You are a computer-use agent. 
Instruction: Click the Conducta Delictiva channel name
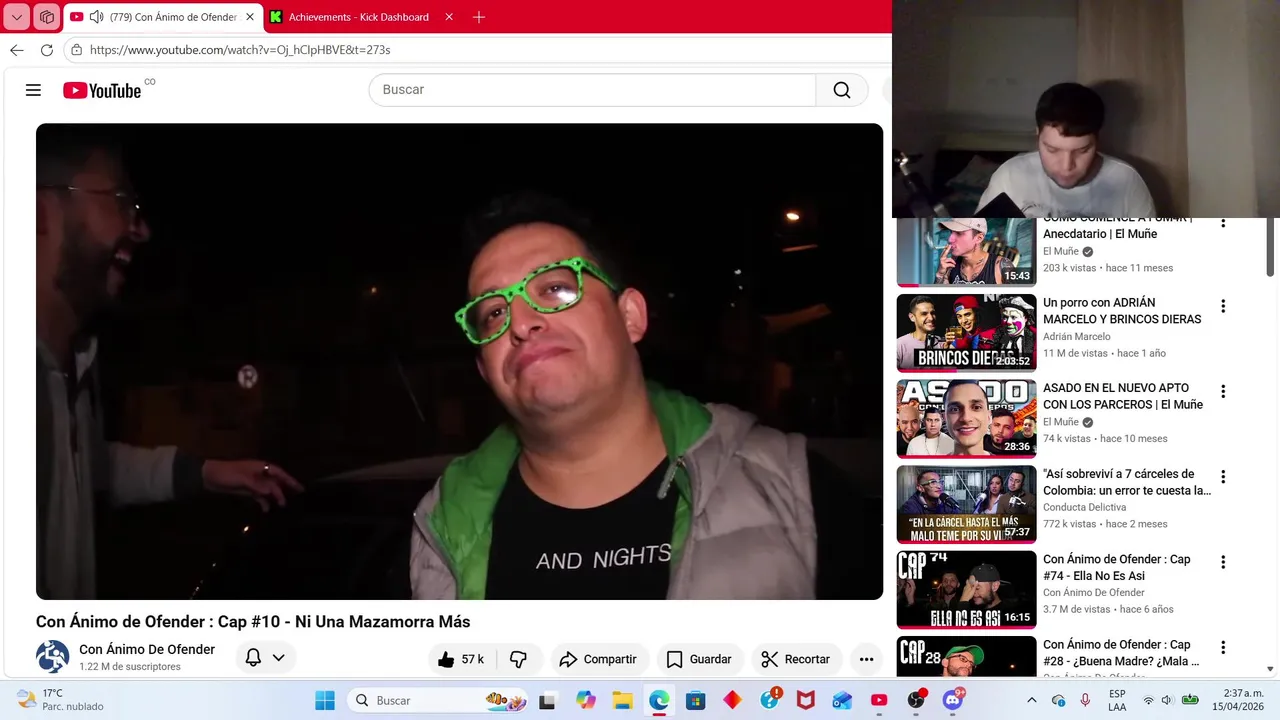click(x=1084, y=507)
